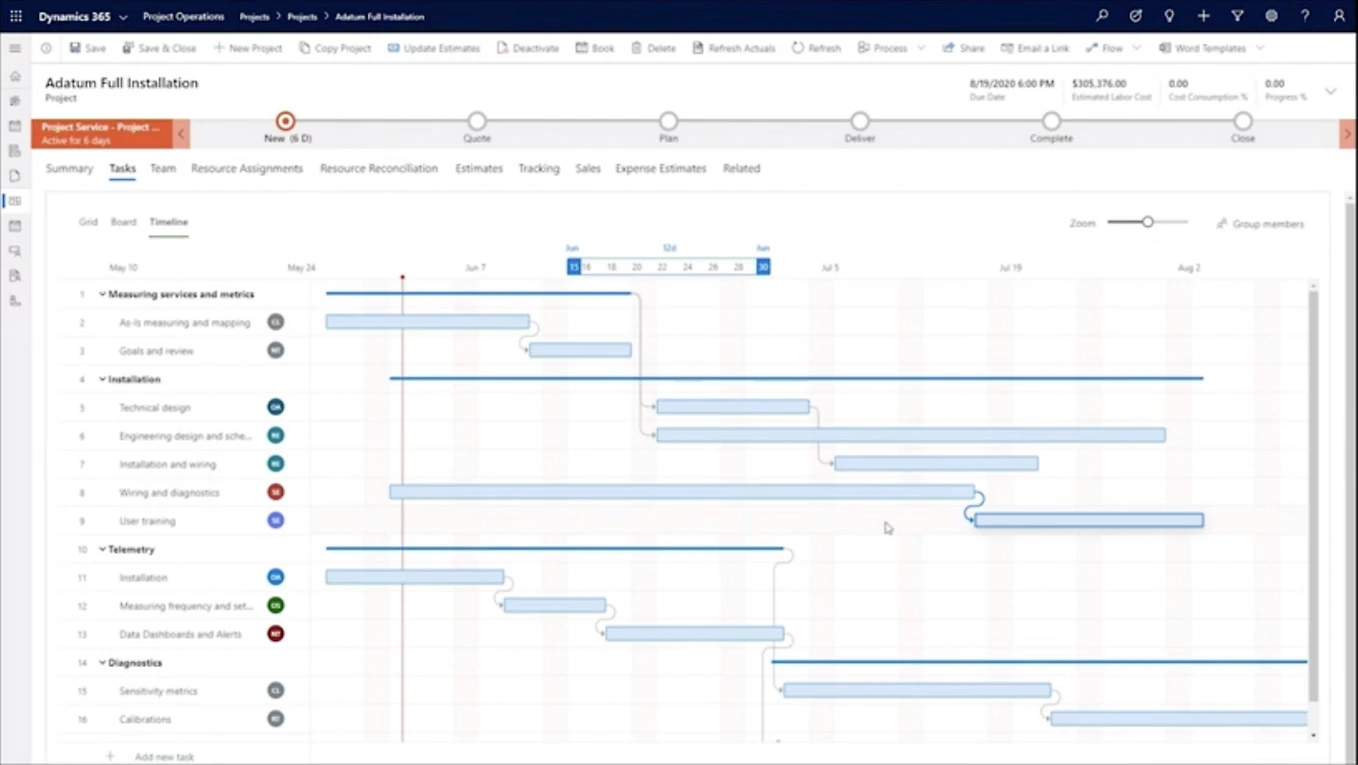This screenshot has height=765, width=1358.
Task: Switch to the Board view
Action: tap(123, 222)
